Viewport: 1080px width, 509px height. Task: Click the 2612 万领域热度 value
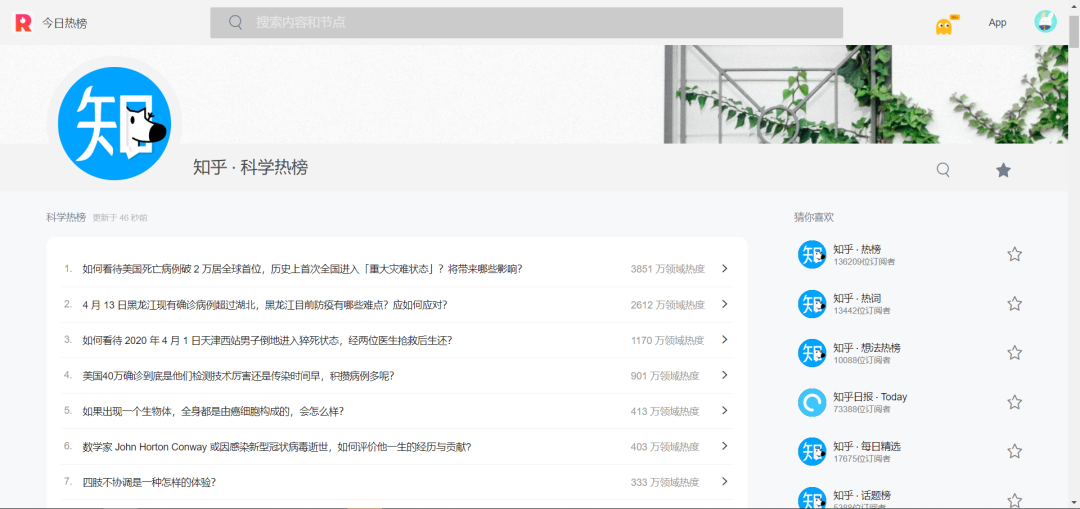[x=667, y=304]
